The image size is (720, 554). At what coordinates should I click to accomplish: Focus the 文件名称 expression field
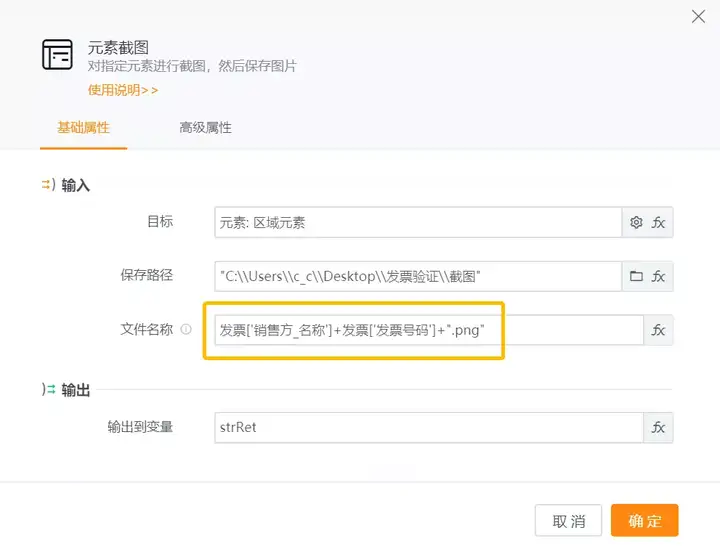(x=428, y=330)
